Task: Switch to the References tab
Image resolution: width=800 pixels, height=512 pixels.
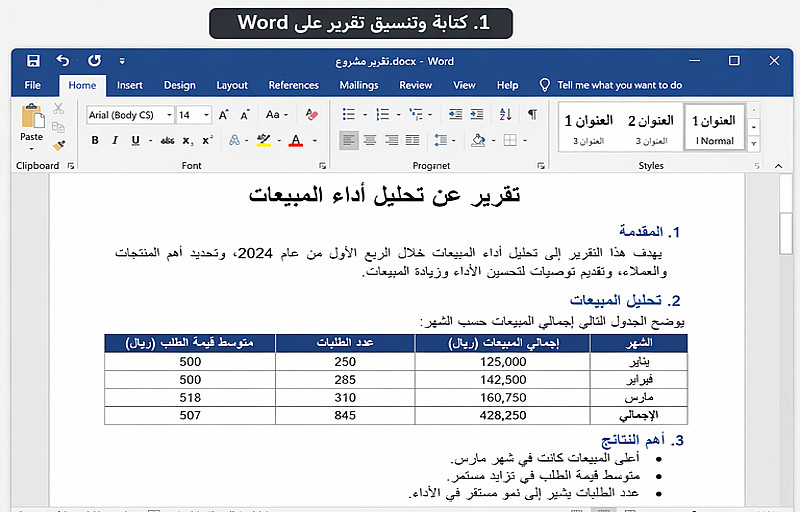Action: point(293,85)
